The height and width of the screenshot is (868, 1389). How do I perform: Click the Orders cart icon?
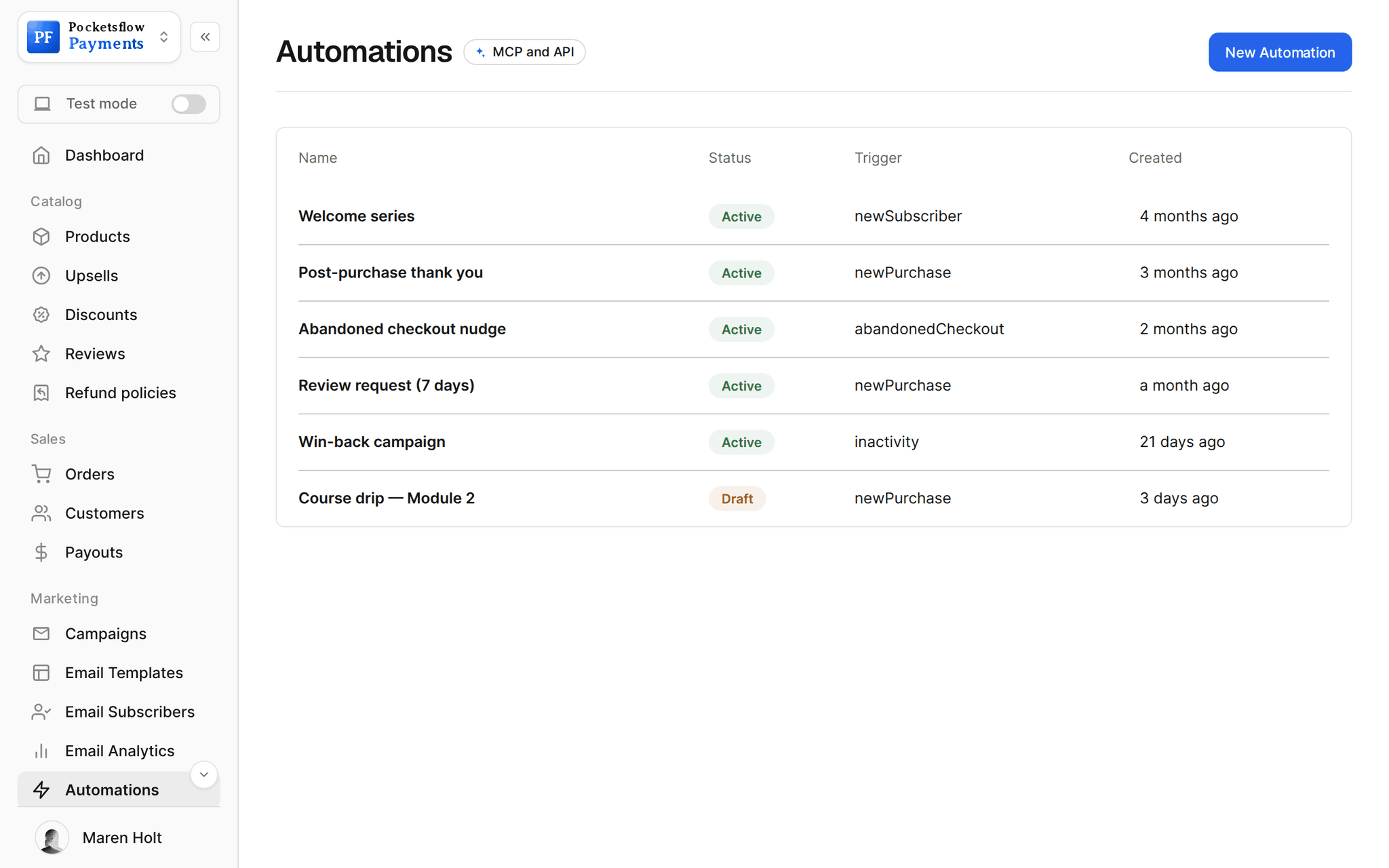coord(41,474)
